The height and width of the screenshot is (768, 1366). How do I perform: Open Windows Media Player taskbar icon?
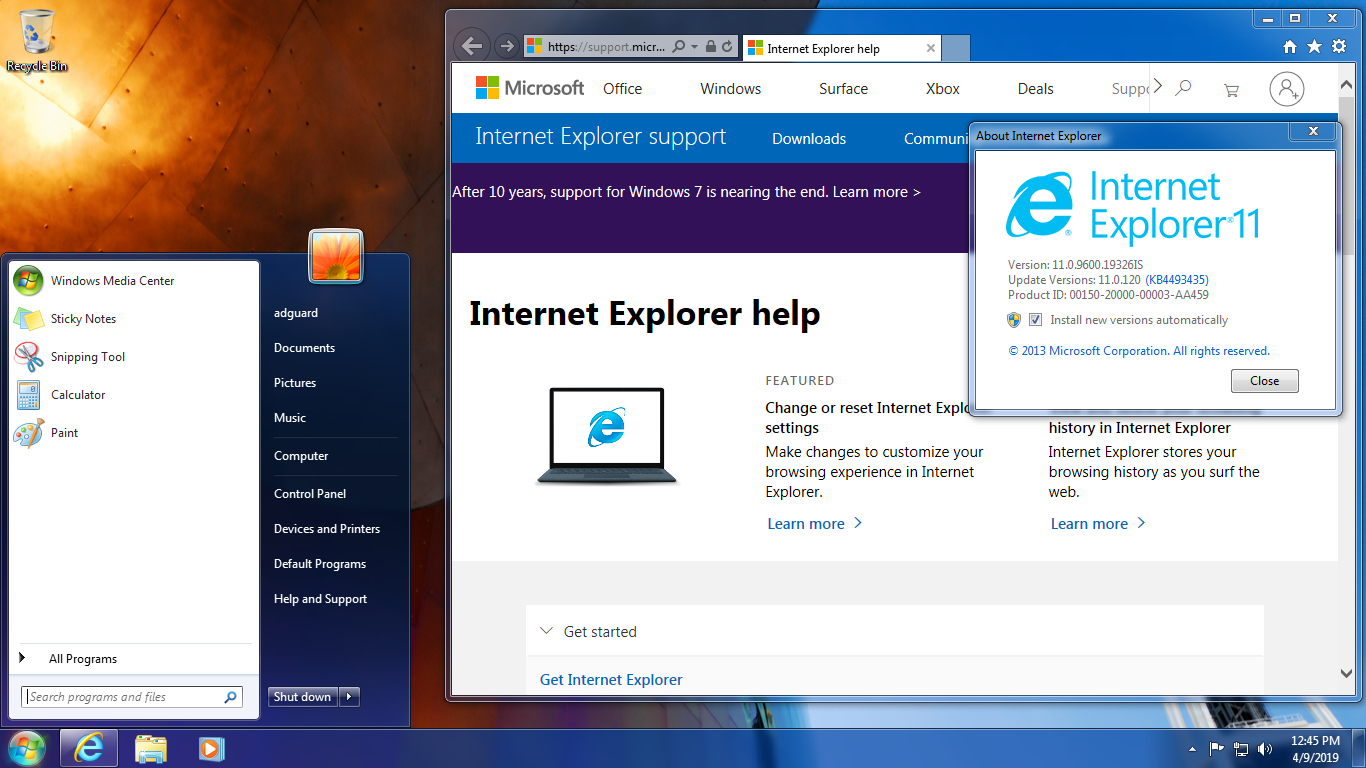click(x=211, y=748)
